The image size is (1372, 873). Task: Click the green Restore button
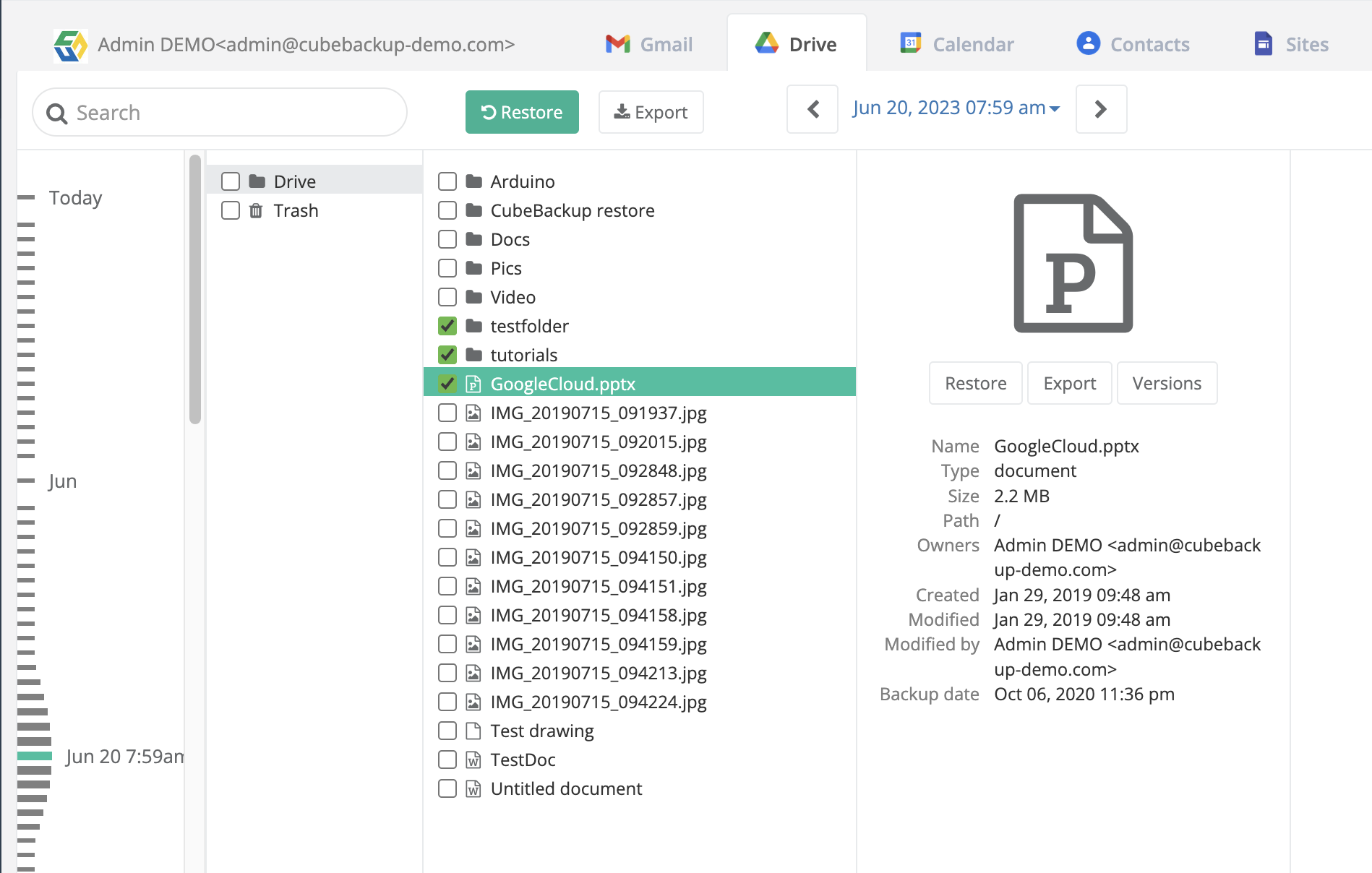[522, 112]
